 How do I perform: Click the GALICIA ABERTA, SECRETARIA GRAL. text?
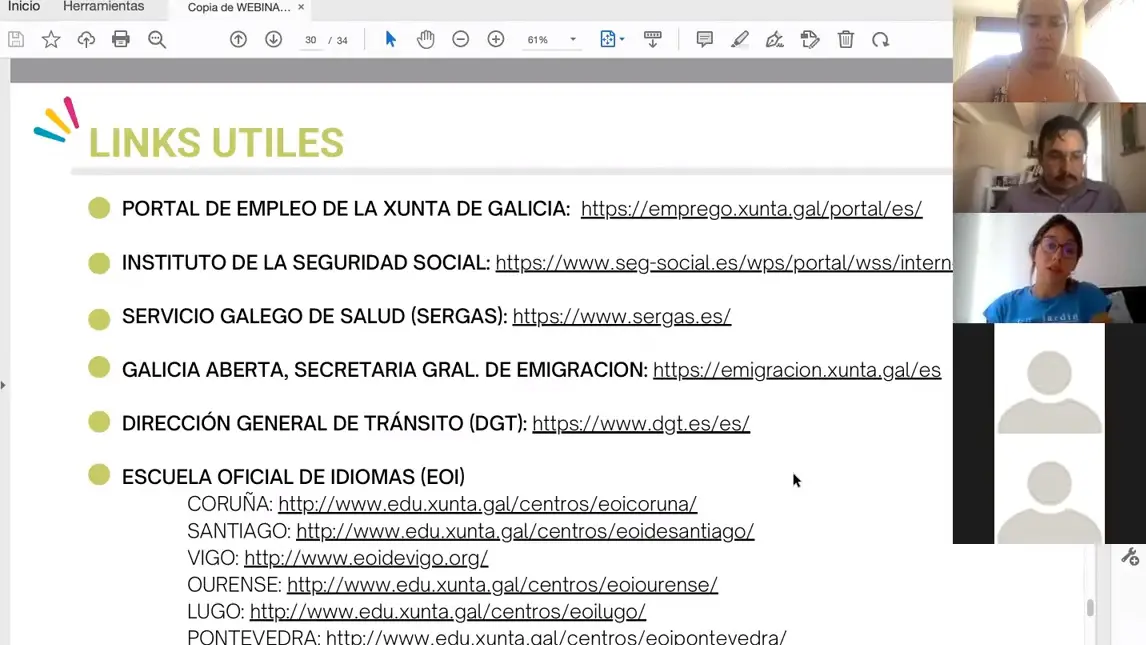384,370
